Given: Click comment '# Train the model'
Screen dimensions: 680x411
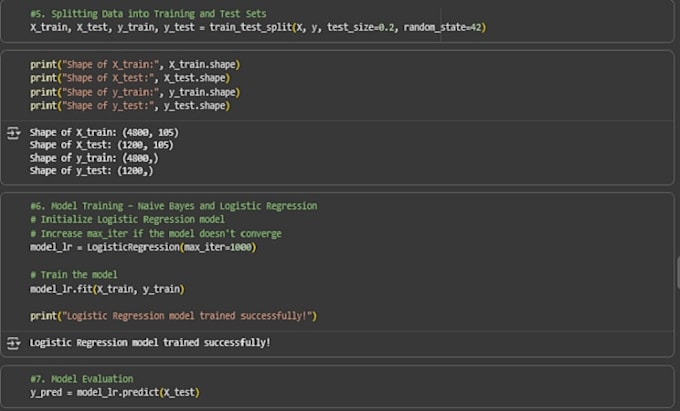Looking at the screenshot, I should pos(74,275).
